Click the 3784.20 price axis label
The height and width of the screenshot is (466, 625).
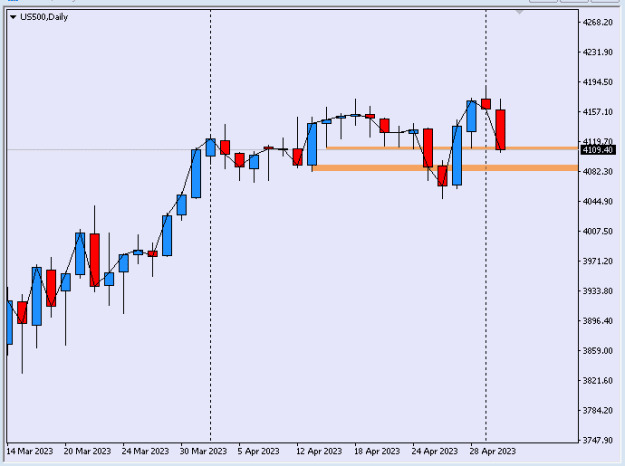click(x=597, y=411)
